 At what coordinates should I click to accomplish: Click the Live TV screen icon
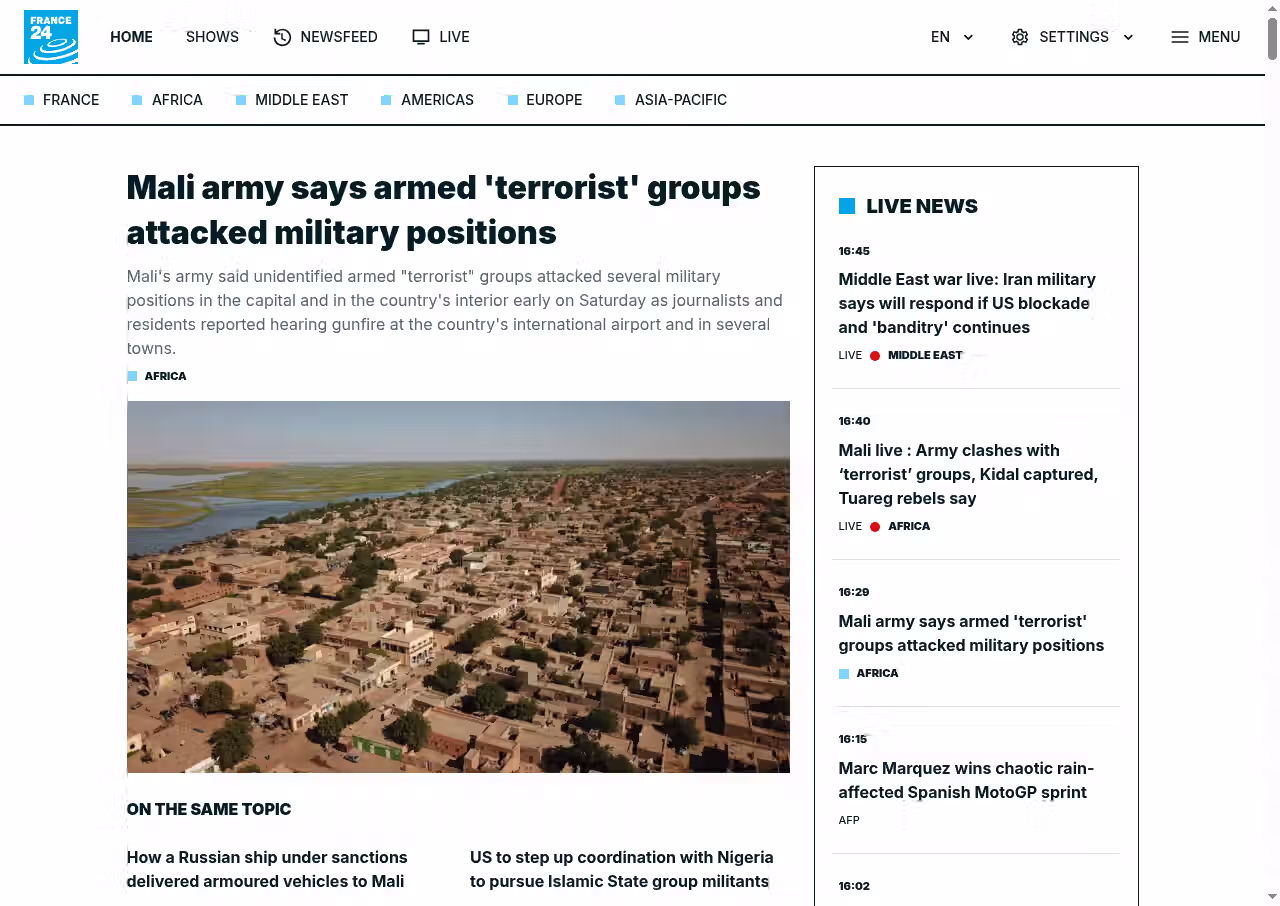tap(421, 37)
